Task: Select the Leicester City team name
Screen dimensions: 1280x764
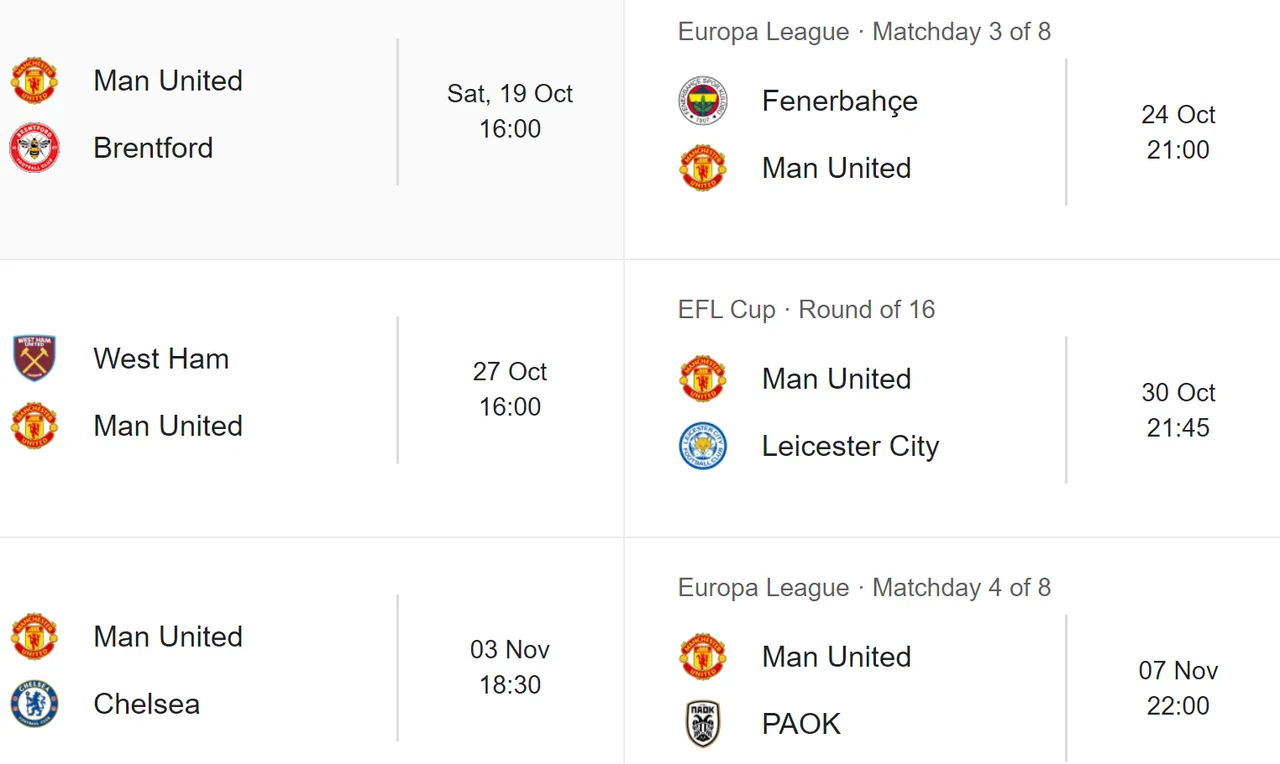Action: coord(851,446)
